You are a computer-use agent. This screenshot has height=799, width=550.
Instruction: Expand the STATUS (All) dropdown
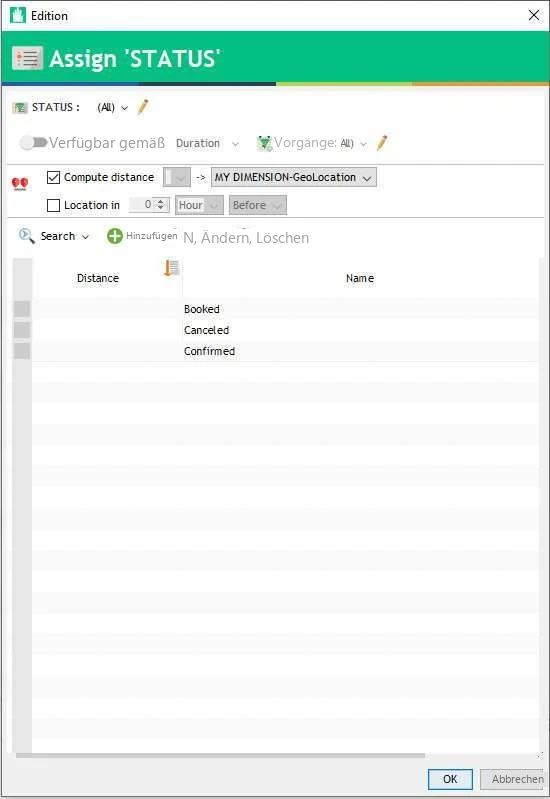point(112,108)
